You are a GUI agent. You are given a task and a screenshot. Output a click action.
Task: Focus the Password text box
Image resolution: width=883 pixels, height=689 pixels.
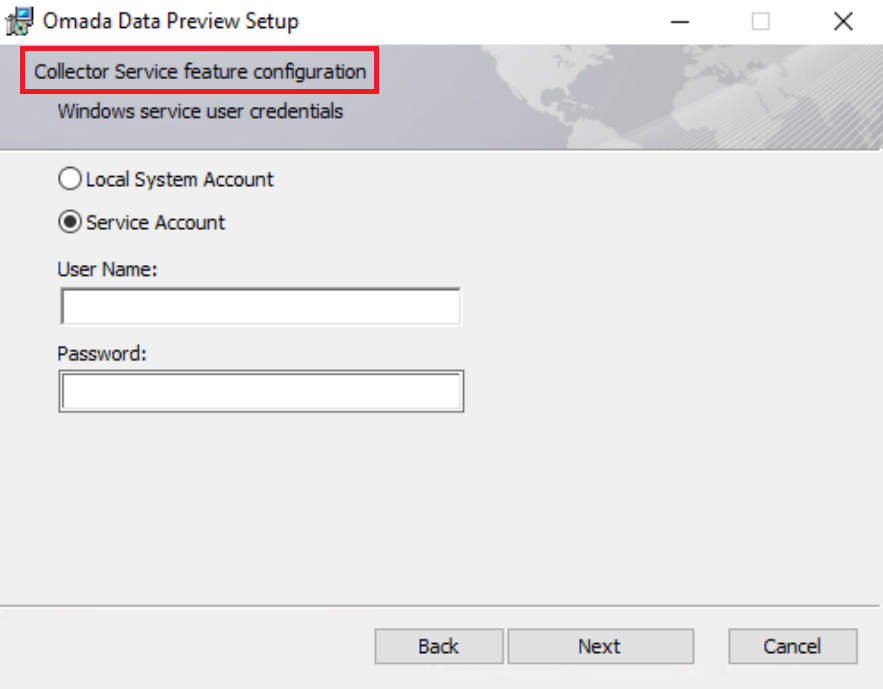[261, 391]
